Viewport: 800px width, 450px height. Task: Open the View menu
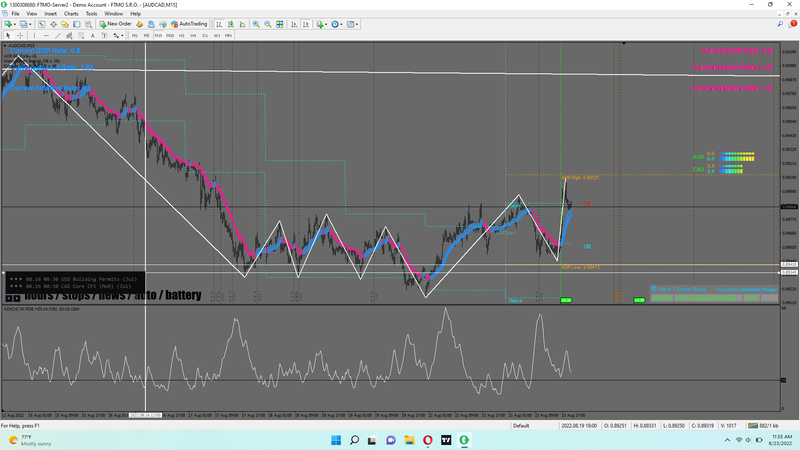(32, 14)
